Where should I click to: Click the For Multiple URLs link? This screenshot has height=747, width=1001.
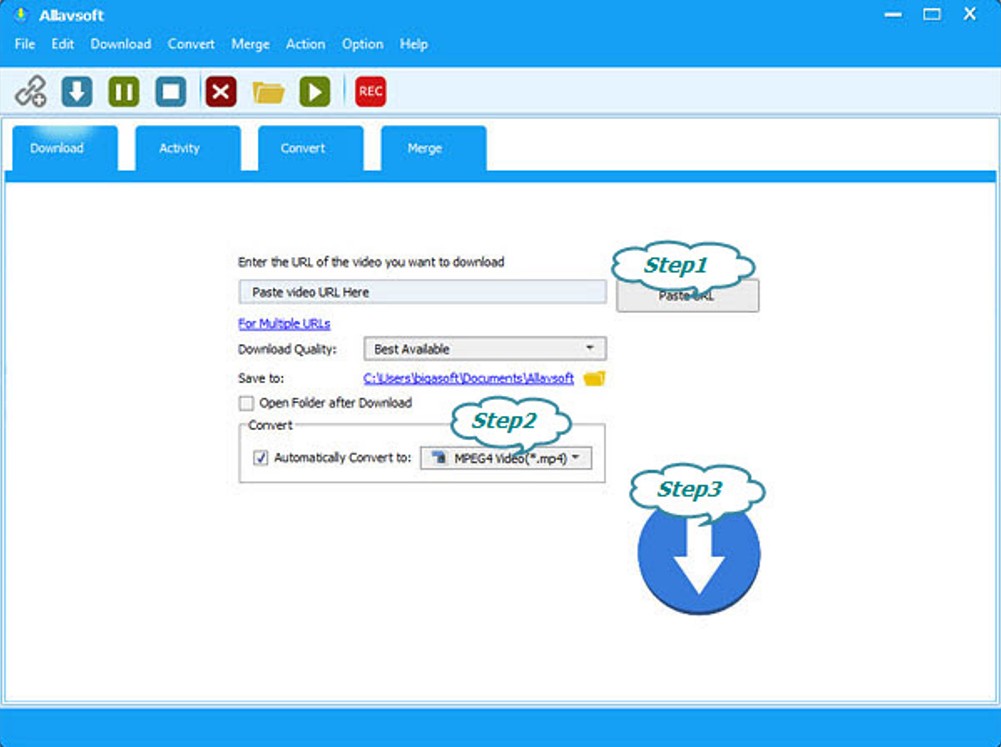tap(284, 323)
